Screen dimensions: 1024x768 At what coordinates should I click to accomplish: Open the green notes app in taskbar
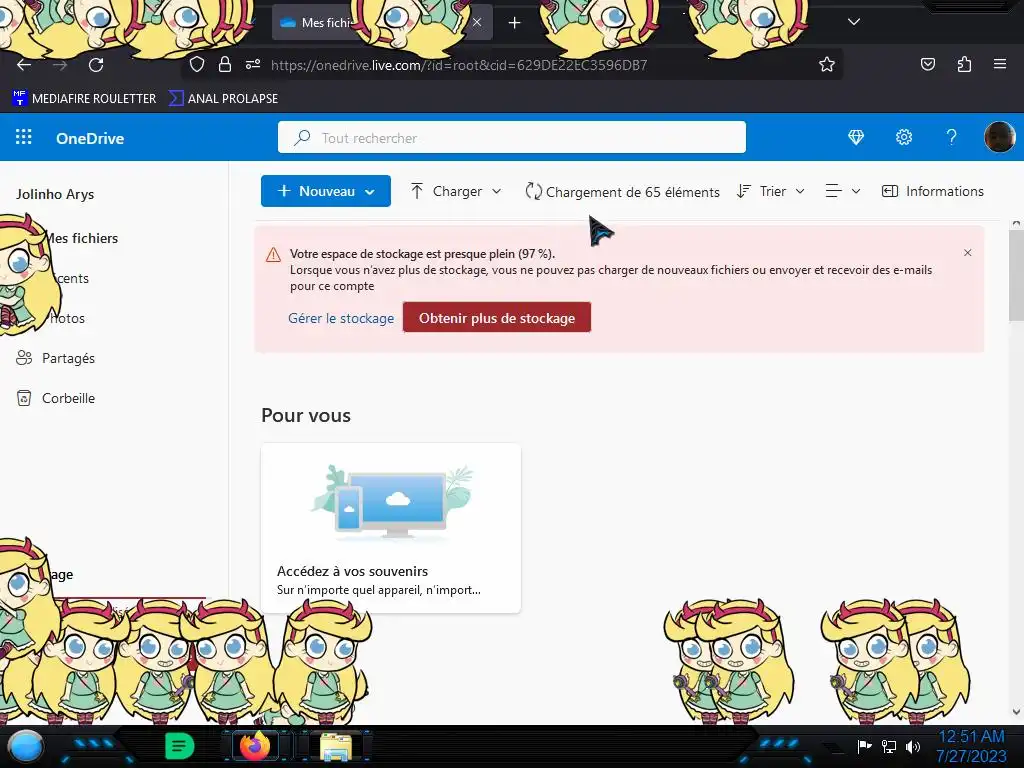pyautogui.click(x=179, y=746)
